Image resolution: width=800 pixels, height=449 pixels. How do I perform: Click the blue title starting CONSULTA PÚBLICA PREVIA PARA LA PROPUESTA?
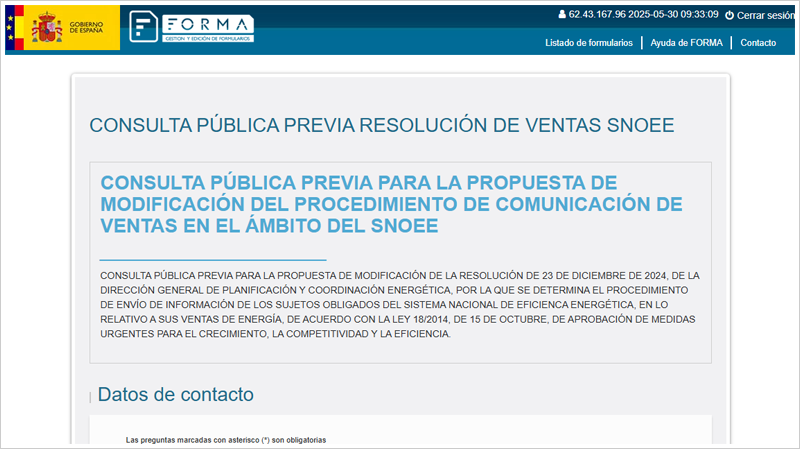coord(391,204)
